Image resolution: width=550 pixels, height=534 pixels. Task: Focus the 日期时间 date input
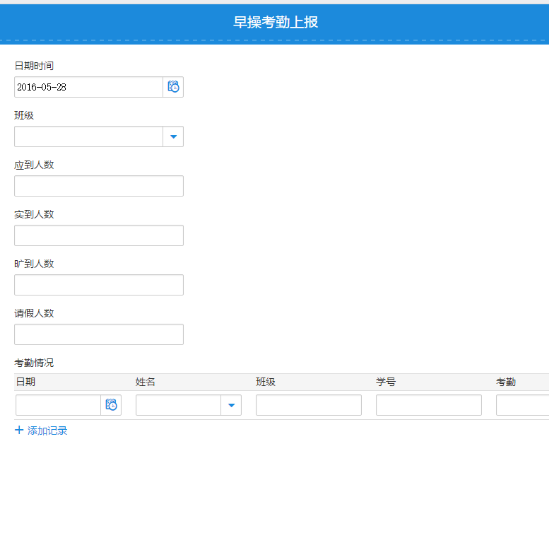pyautogui.click(x=88, y=87)
